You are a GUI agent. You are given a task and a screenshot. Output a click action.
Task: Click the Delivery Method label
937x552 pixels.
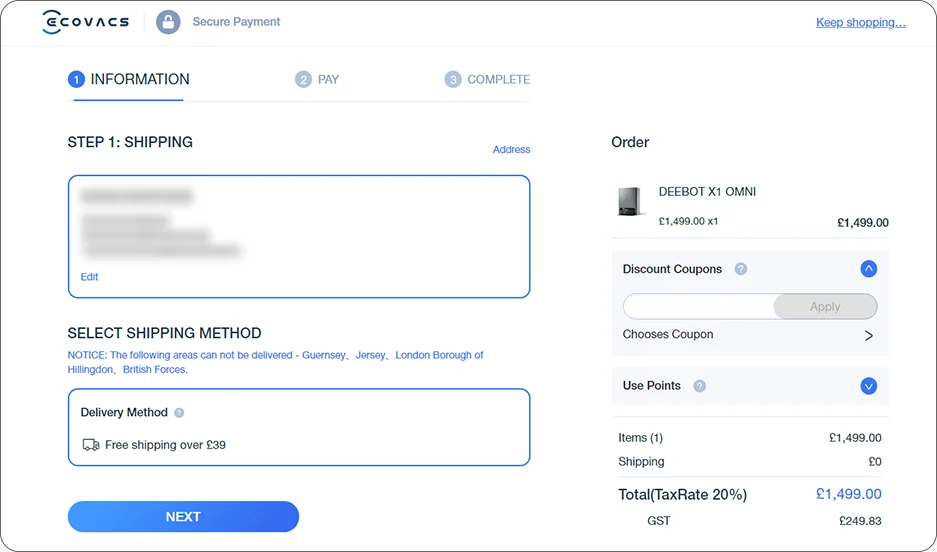point(124,413)
